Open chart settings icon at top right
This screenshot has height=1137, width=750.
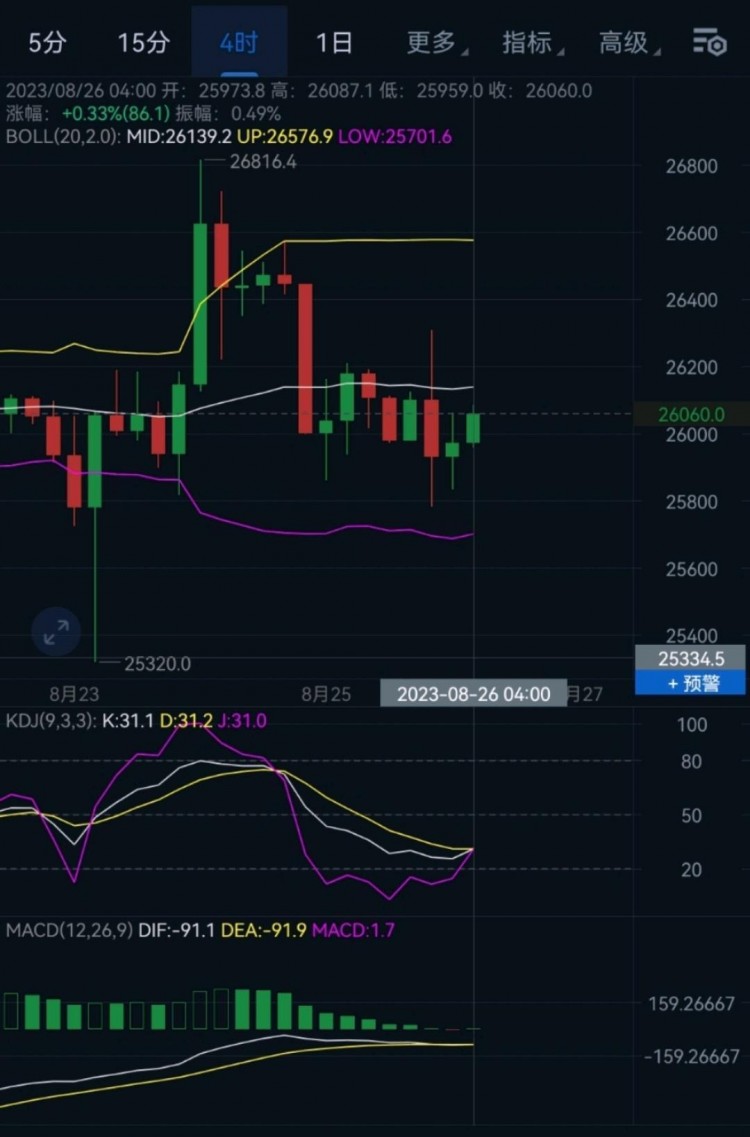click(x=709, y=43)
